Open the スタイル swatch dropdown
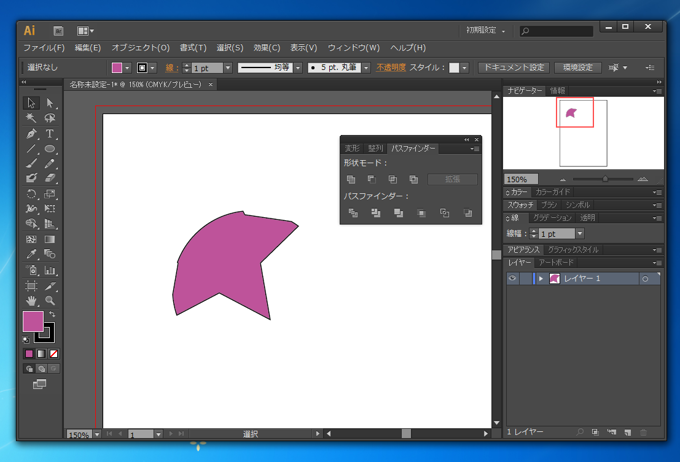This screenshot has height=462, width=680. coord(465,68)
